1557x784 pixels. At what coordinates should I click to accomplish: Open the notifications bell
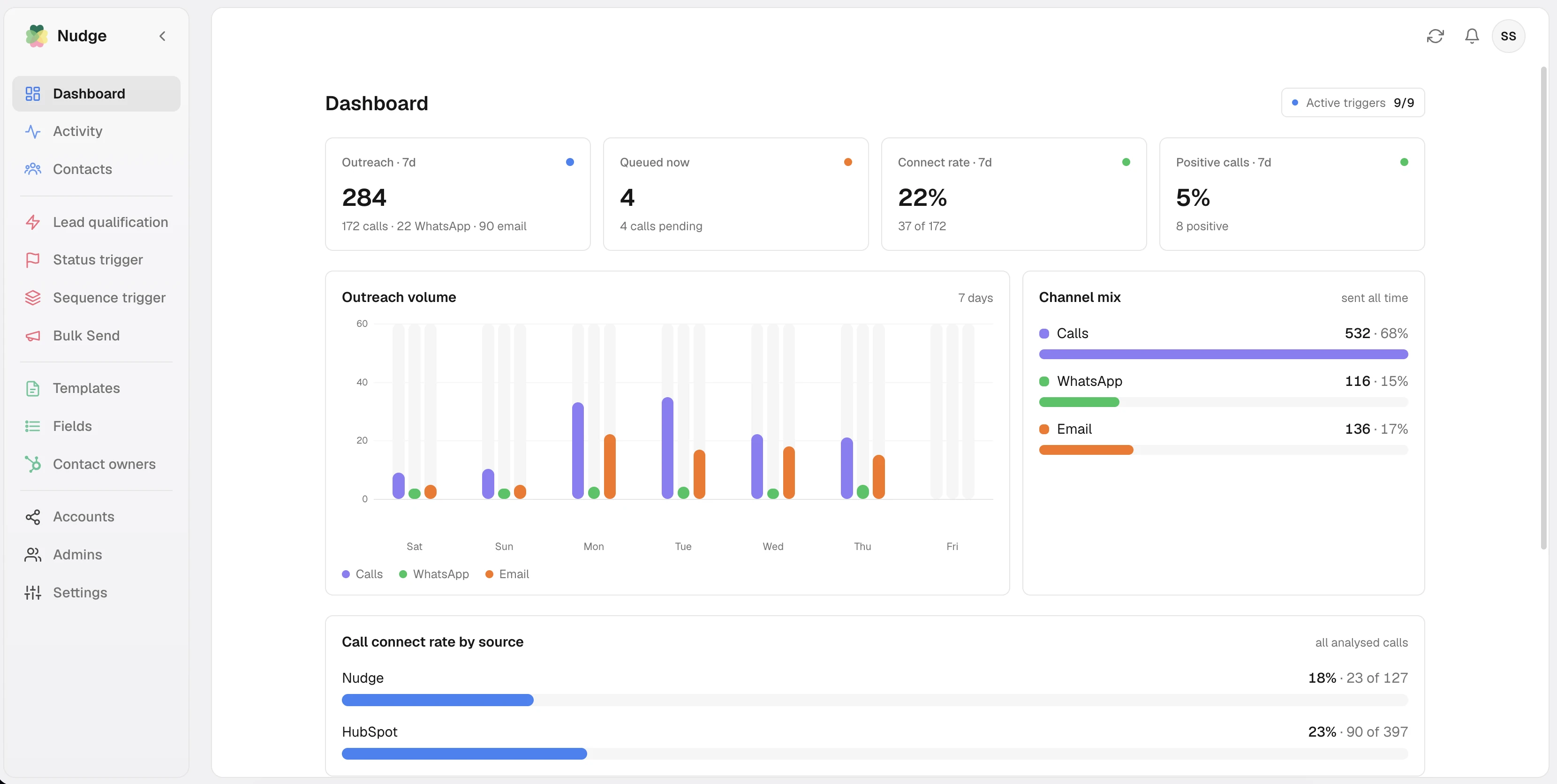coord(1472,36)
